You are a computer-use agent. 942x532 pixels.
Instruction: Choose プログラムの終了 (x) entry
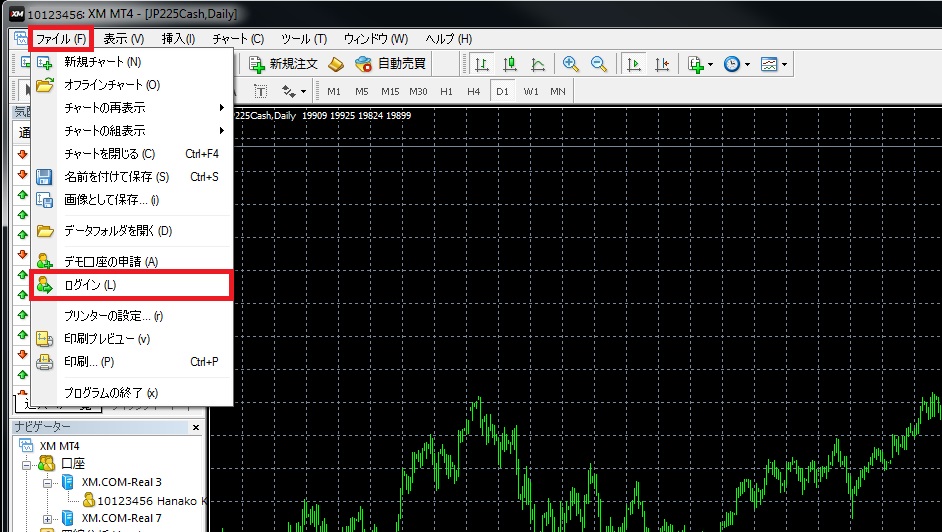132,393
